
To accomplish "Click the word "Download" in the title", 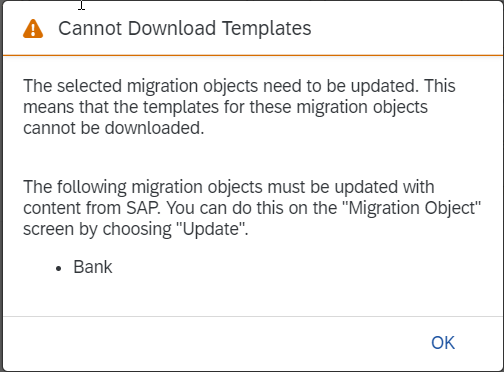I will [x=172, y=28].
